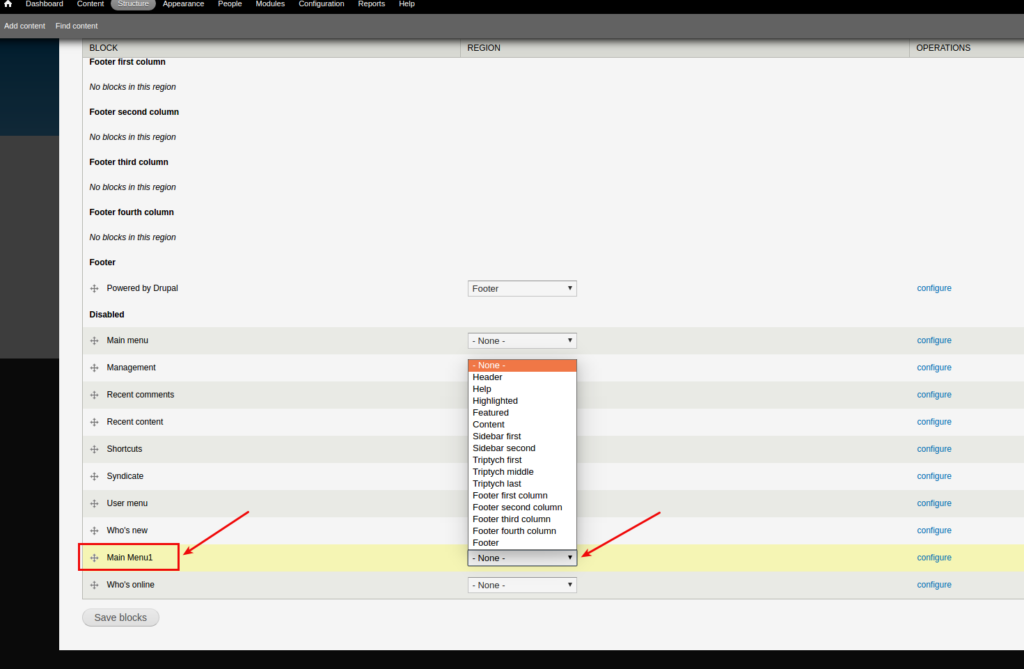The width and height of the screenshot is (1024, 669).
Task: Open the Modules admin menu
Action: point(270,4)
